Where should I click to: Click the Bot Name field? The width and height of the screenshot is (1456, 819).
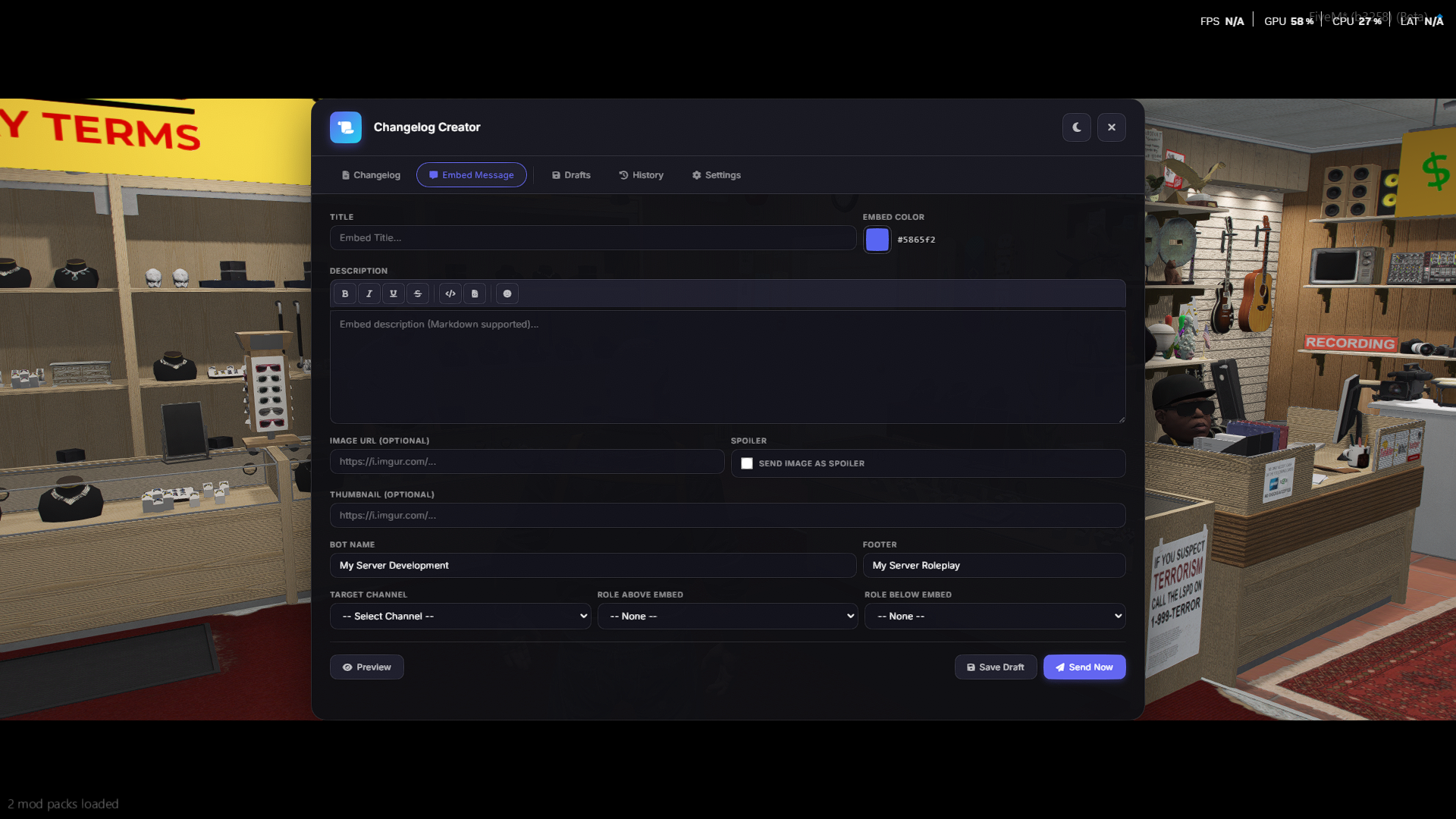pos(593,566)
